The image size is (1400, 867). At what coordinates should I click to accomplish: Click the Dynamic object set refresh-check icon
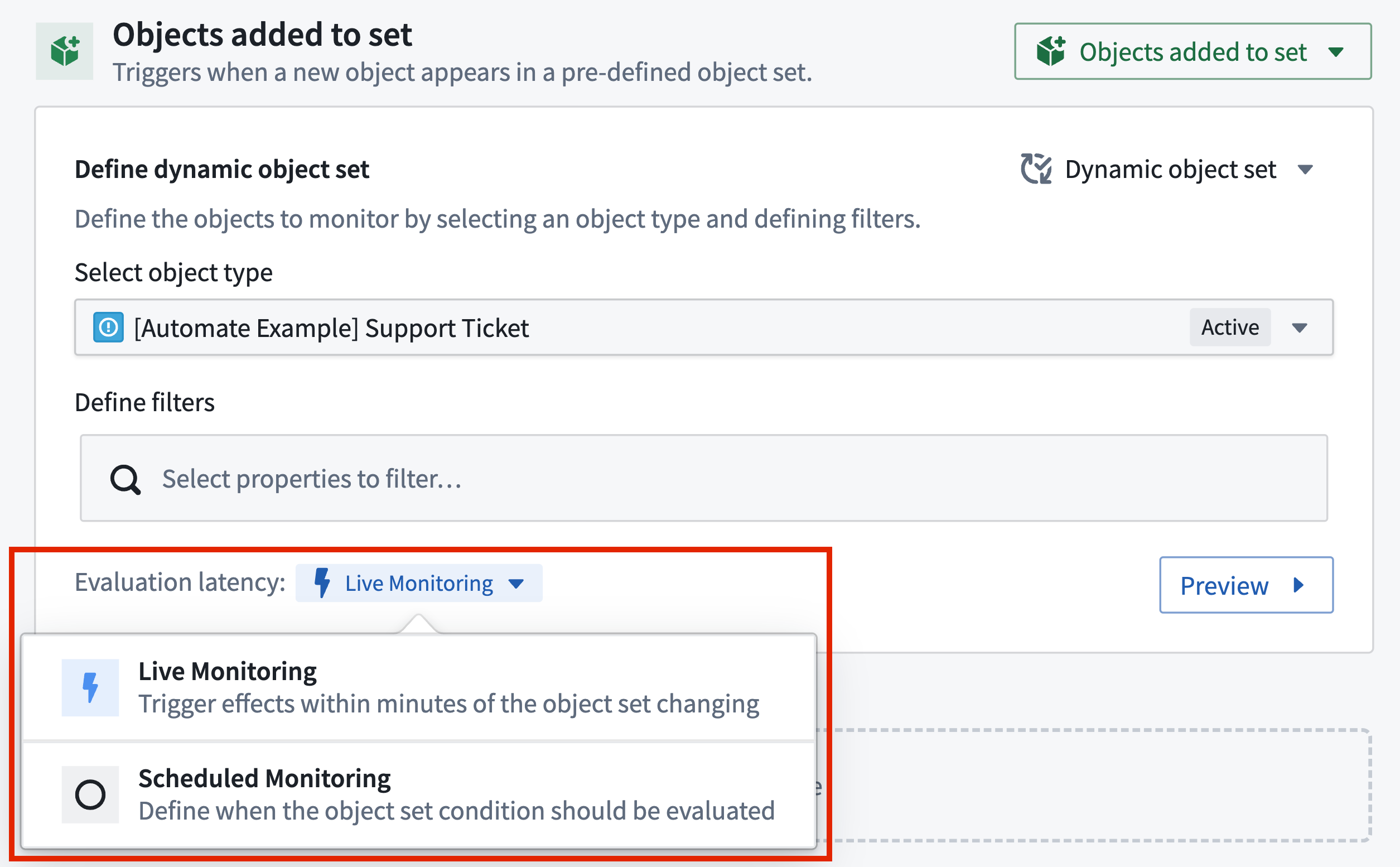tap(1036, 169)
